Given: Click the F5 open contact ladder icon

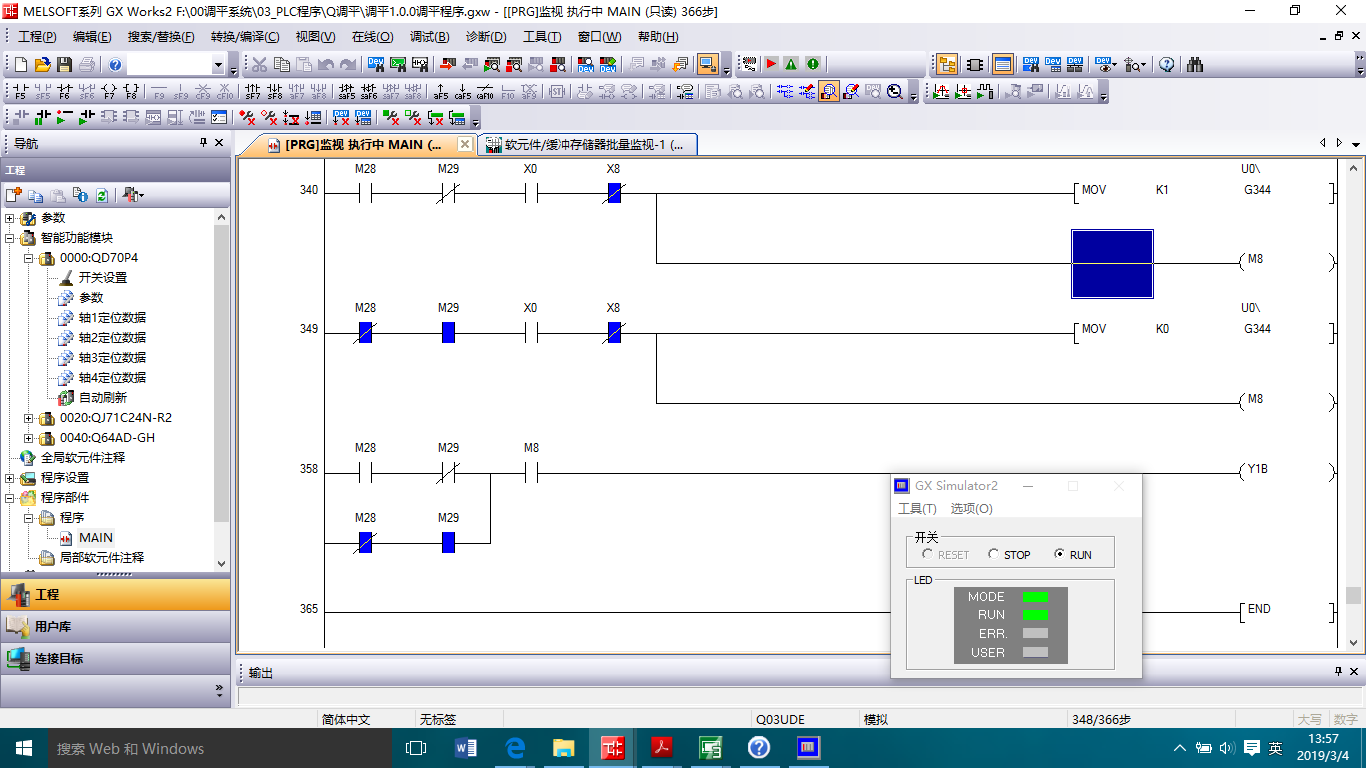Looking at the screenshot, I should pyautogui.click(x=20, y=92).
